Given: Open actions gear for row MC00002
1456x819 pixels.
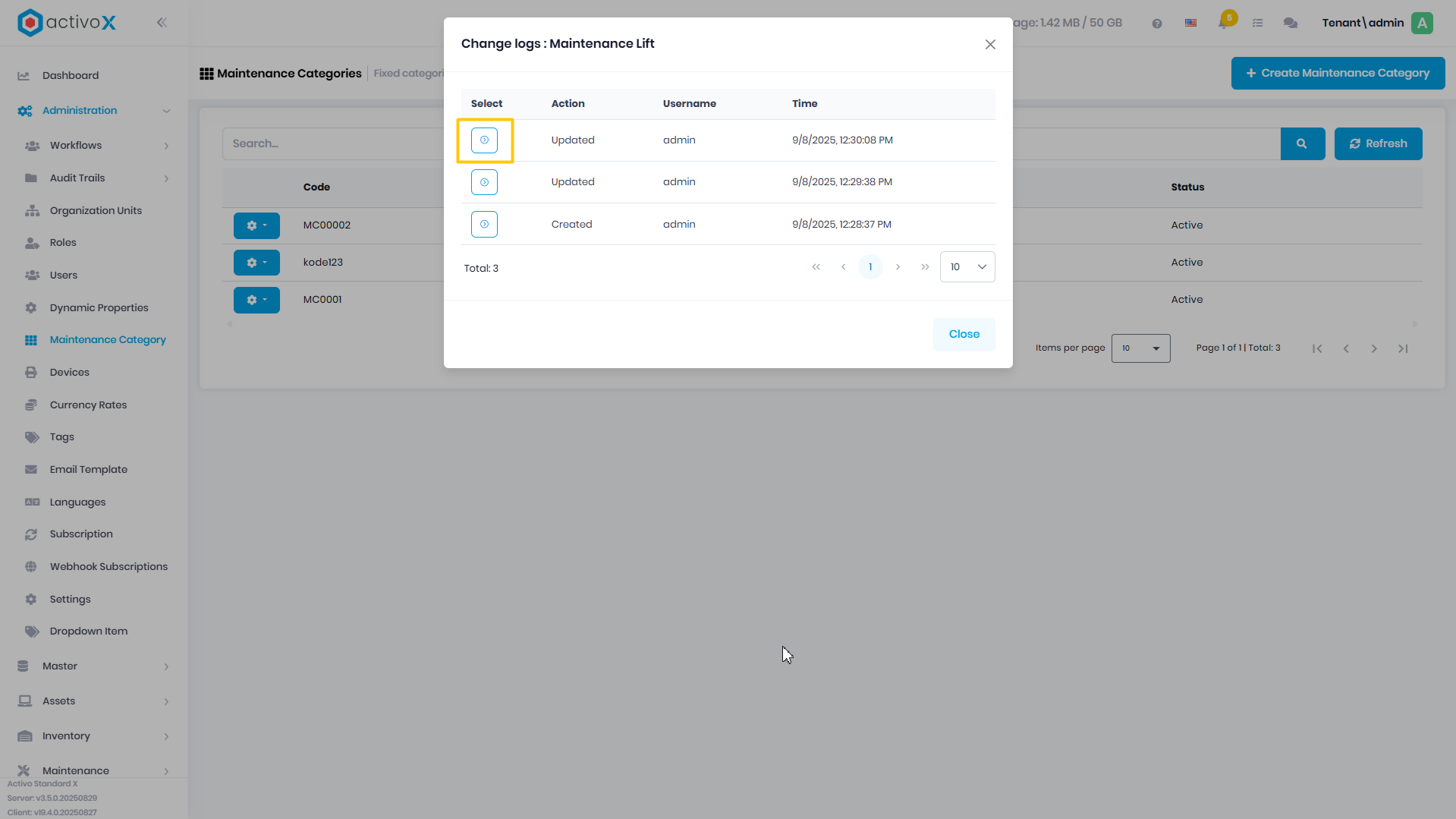Looking at the screenshot, I should coord(256,225).
